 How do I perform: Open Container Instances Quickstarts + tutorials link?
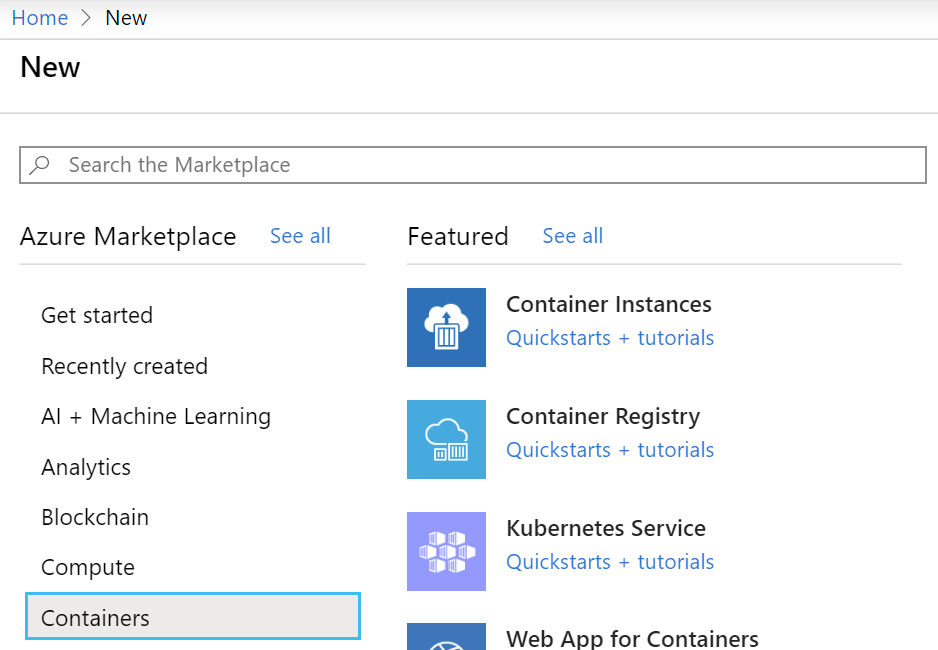[x=610, y=338]
